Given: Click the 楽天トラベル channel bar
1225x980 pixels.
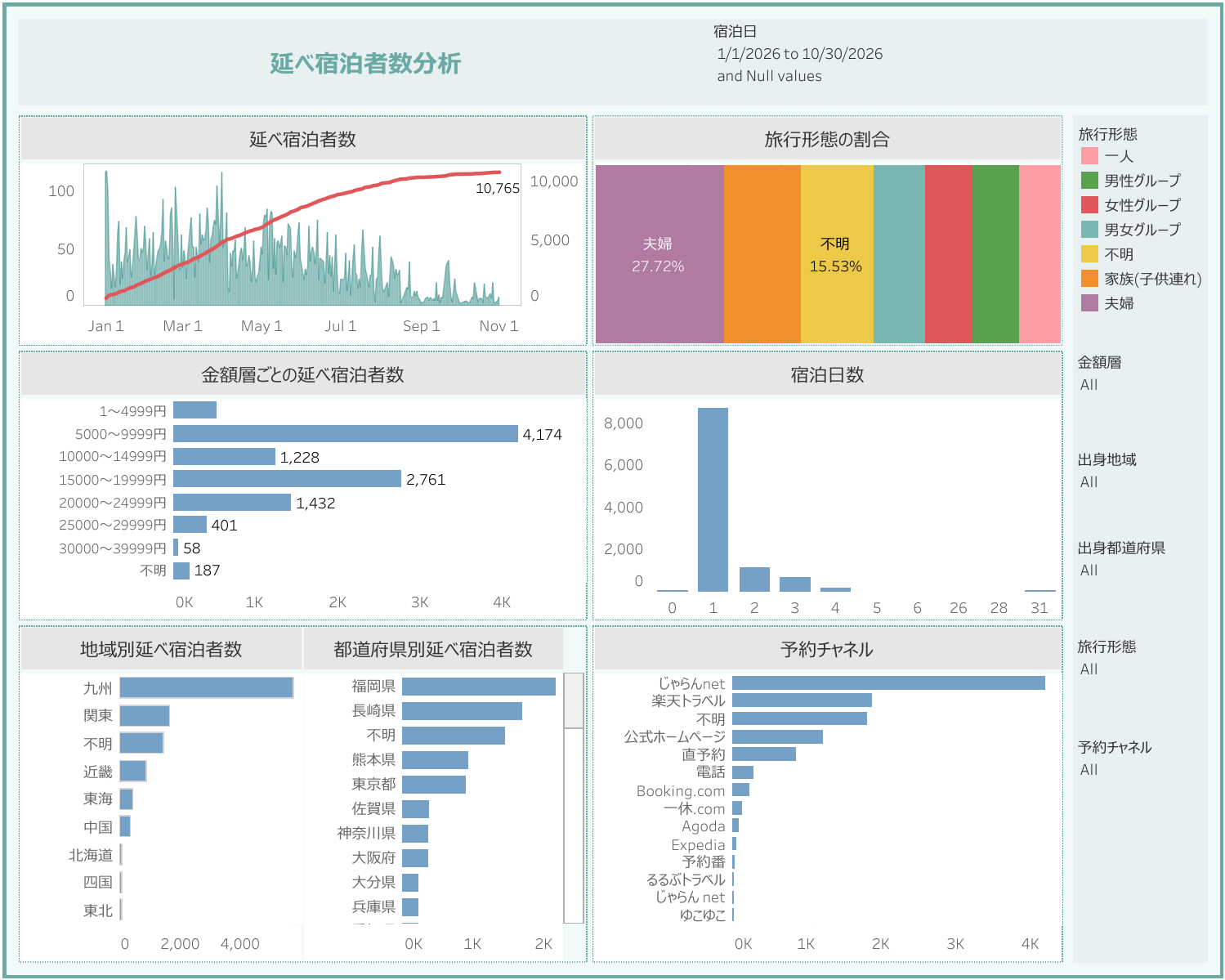Looking at the screenshot, I should point(802,700).
